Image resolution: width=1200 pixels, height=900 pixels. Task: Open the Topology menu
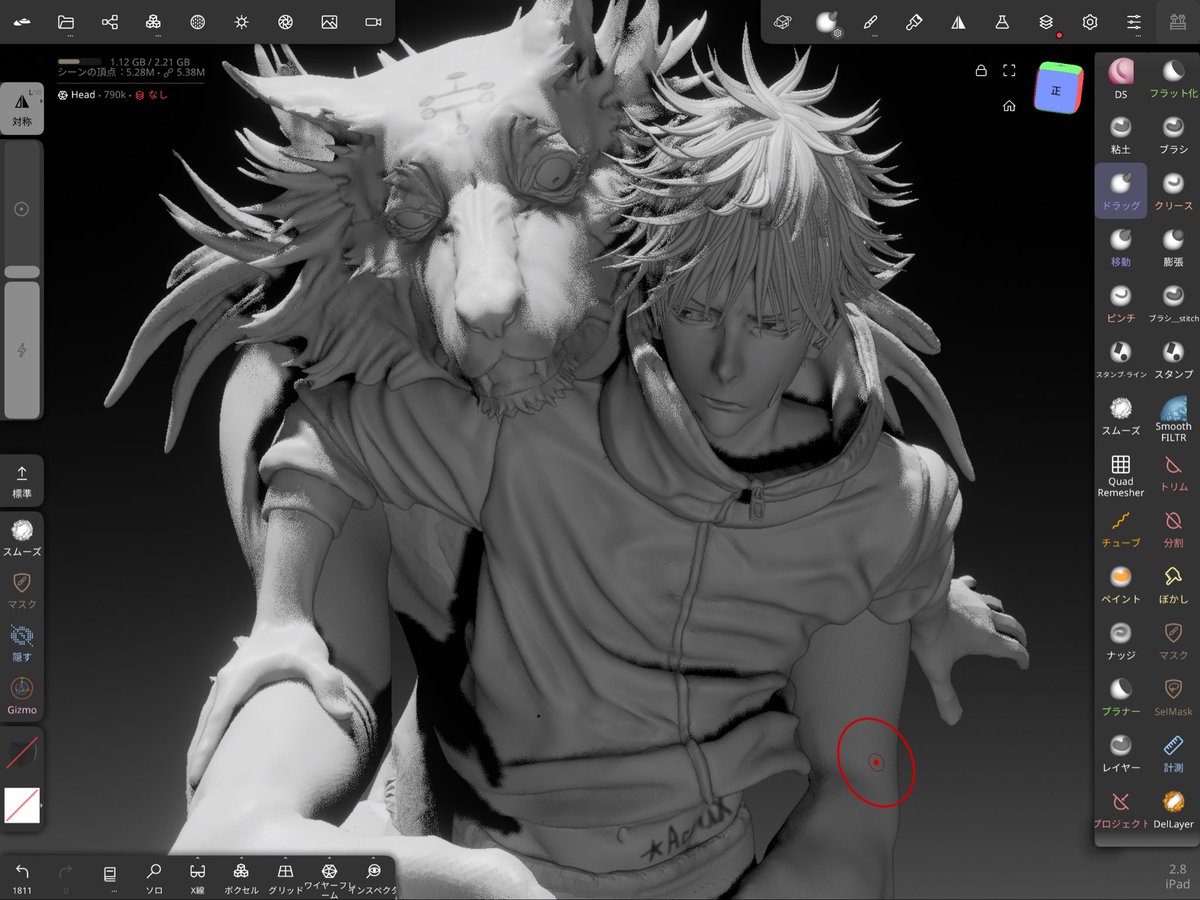tap(153, 22)
